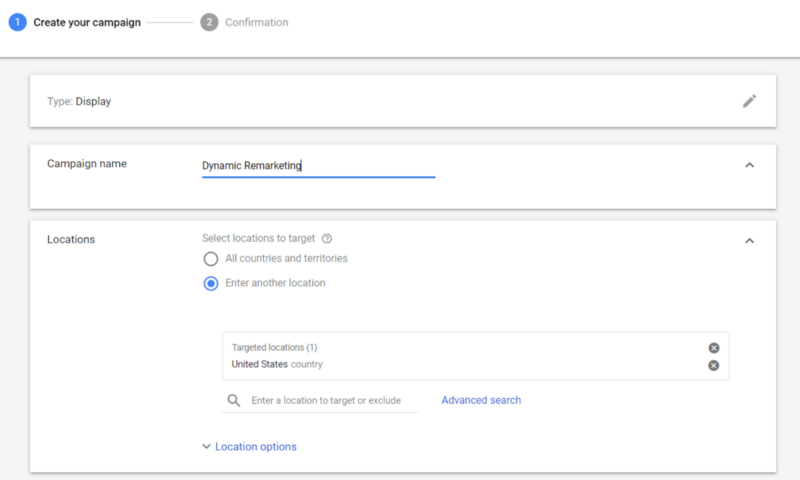Image resolution: width=800 pixels, height=480 pixels.
Task: Select the United States country entry
Action: tap(277, 364)
